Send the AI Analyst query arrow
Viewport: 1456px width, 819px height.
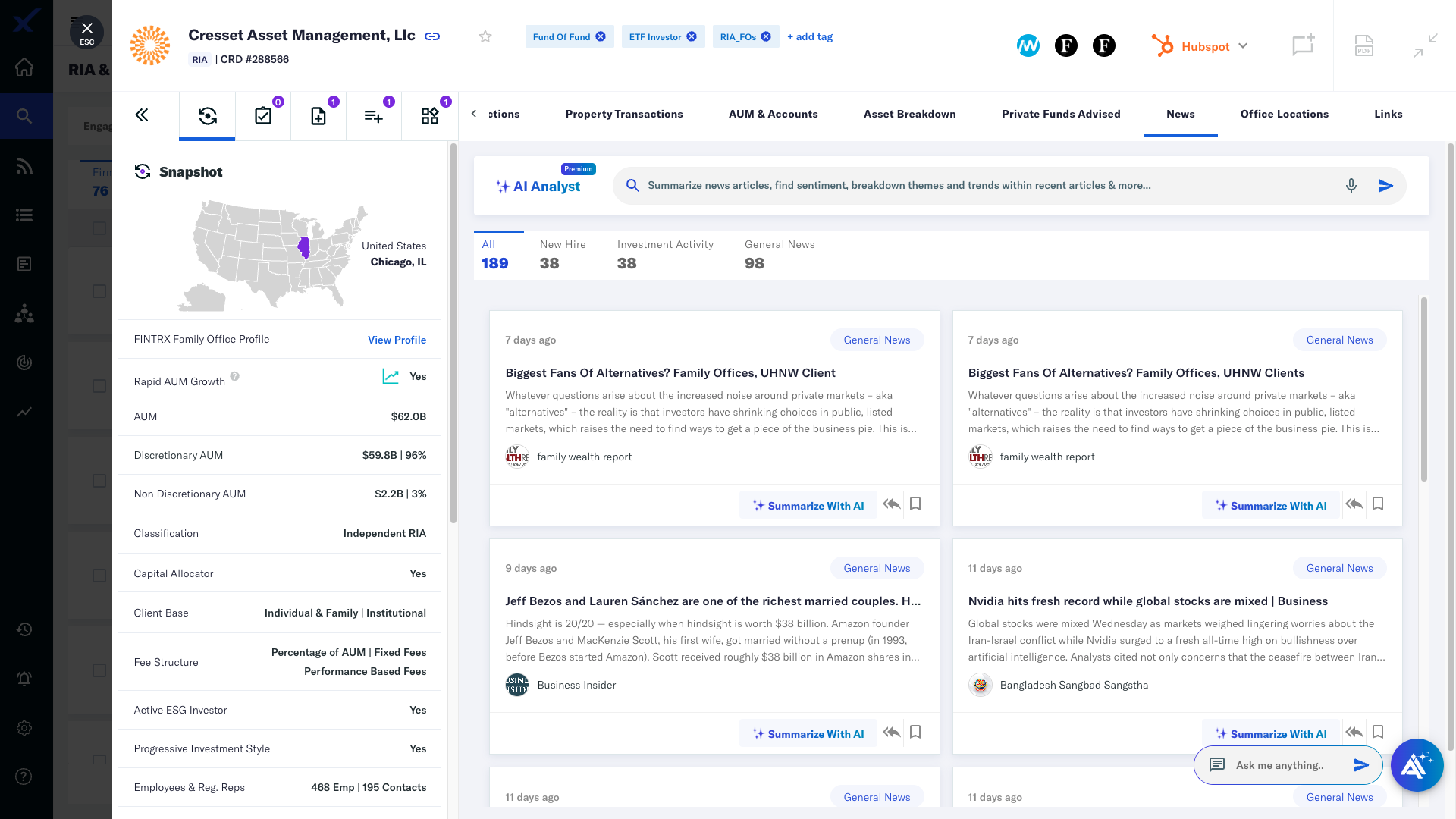1385,186
